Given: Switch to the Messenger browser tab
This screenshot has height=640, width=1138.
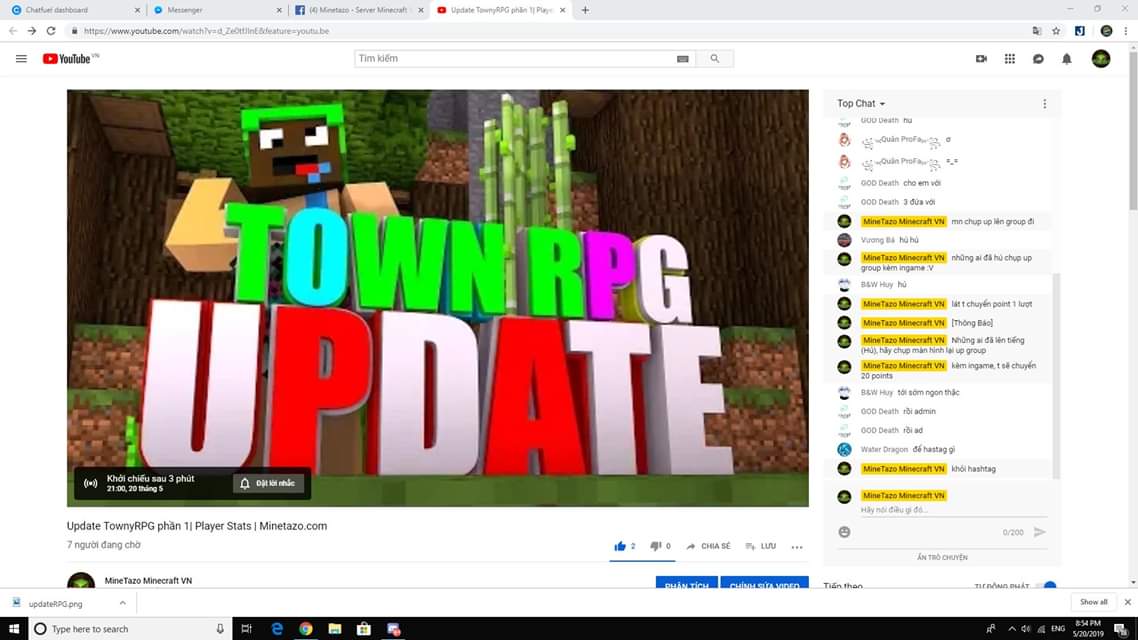Looking at the screenshot, I should pyautogui.click(x=215, y=10).
